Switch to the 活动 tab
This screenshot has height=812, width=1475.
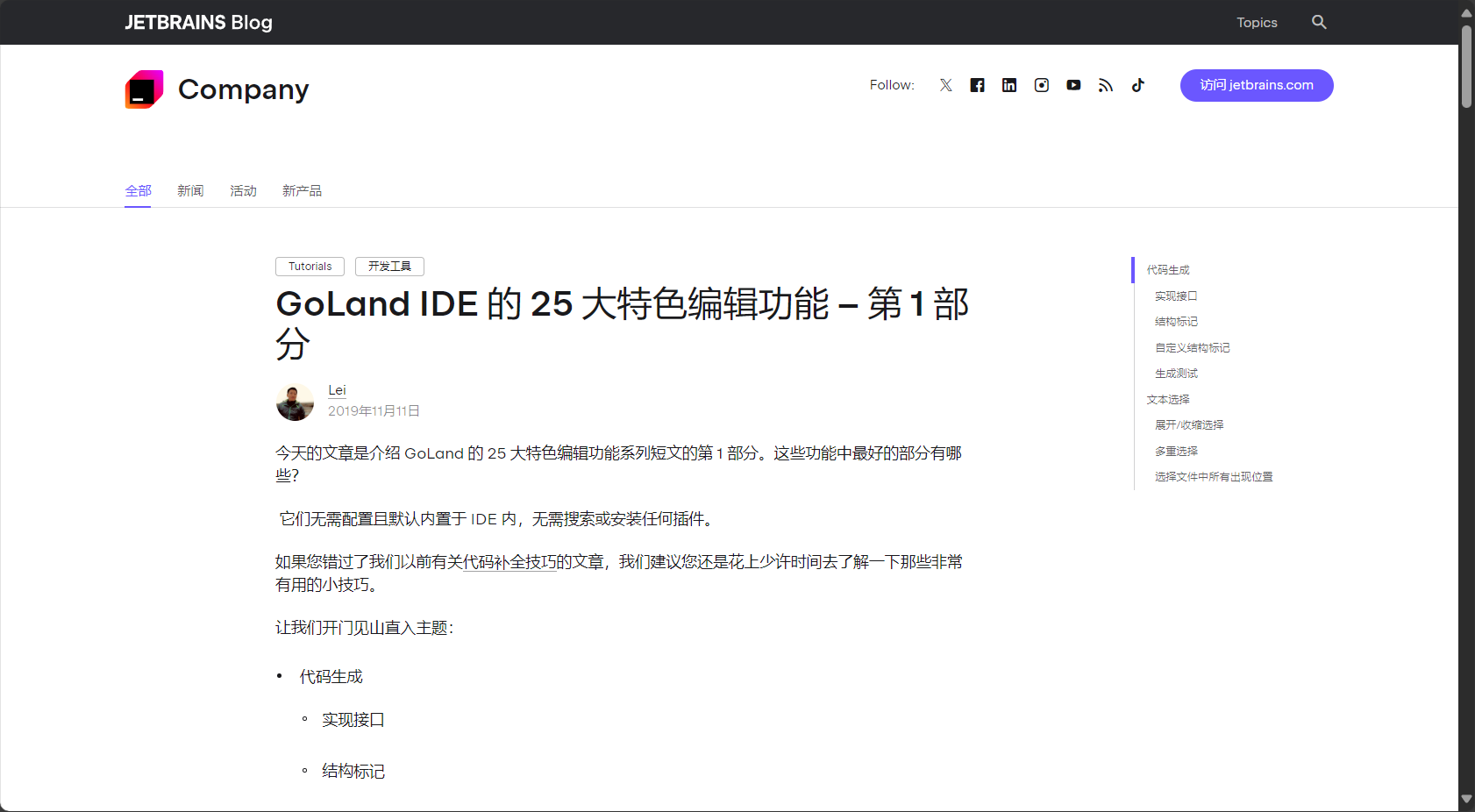243,190
